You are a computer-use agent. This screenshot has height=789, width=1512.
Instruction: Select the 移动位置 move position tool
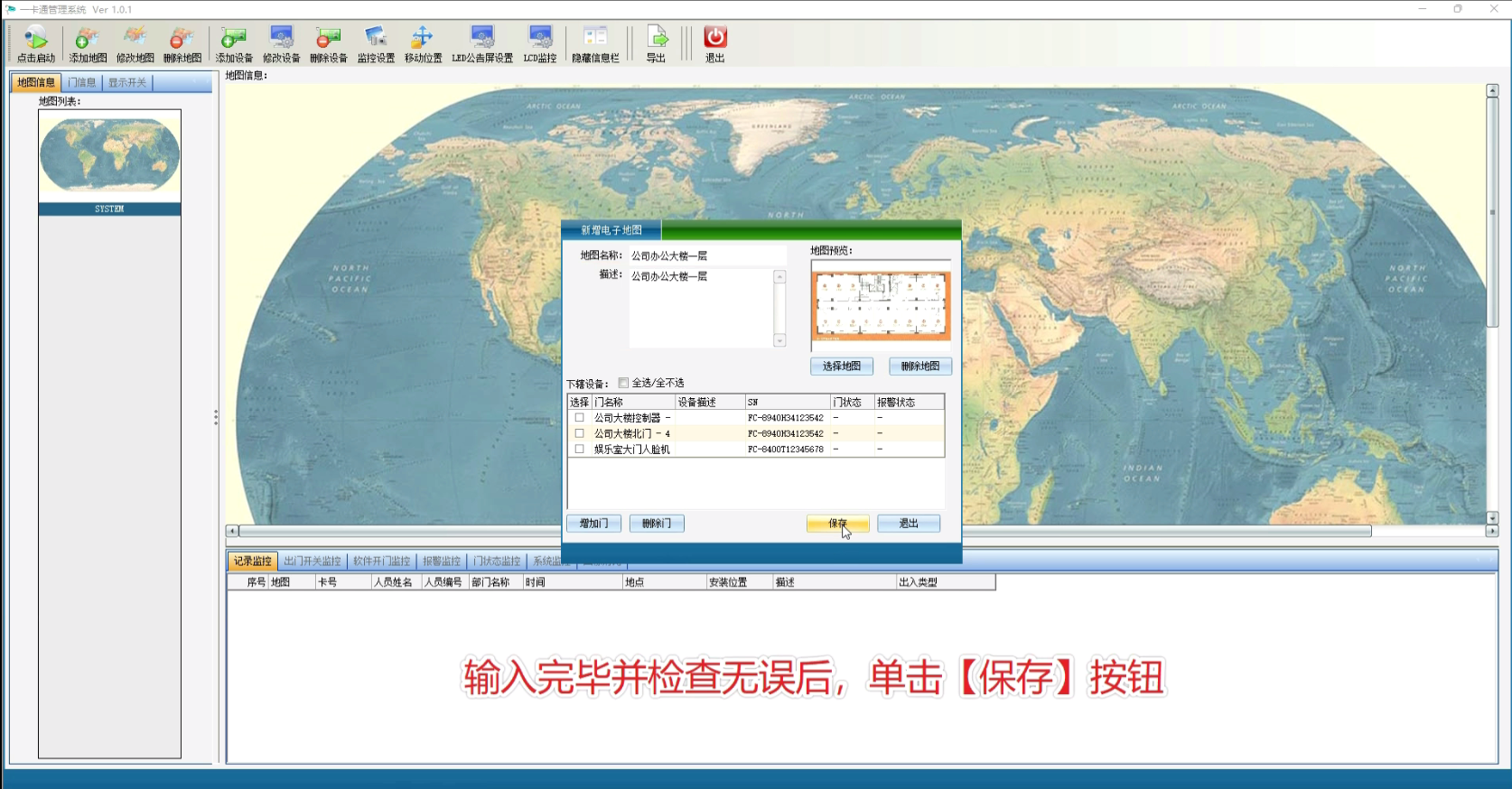[423, 43]
